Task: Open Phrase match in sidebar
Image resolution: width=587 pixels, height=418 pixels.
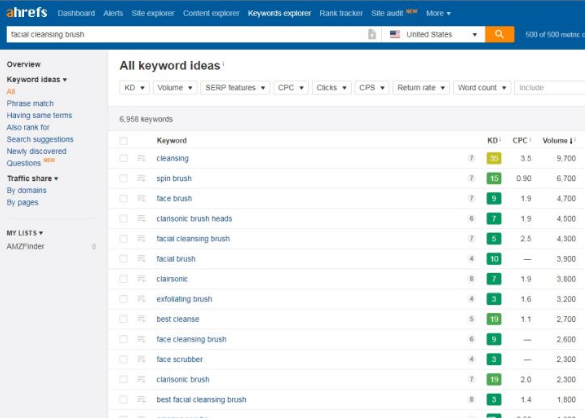Action: point(30,103)
